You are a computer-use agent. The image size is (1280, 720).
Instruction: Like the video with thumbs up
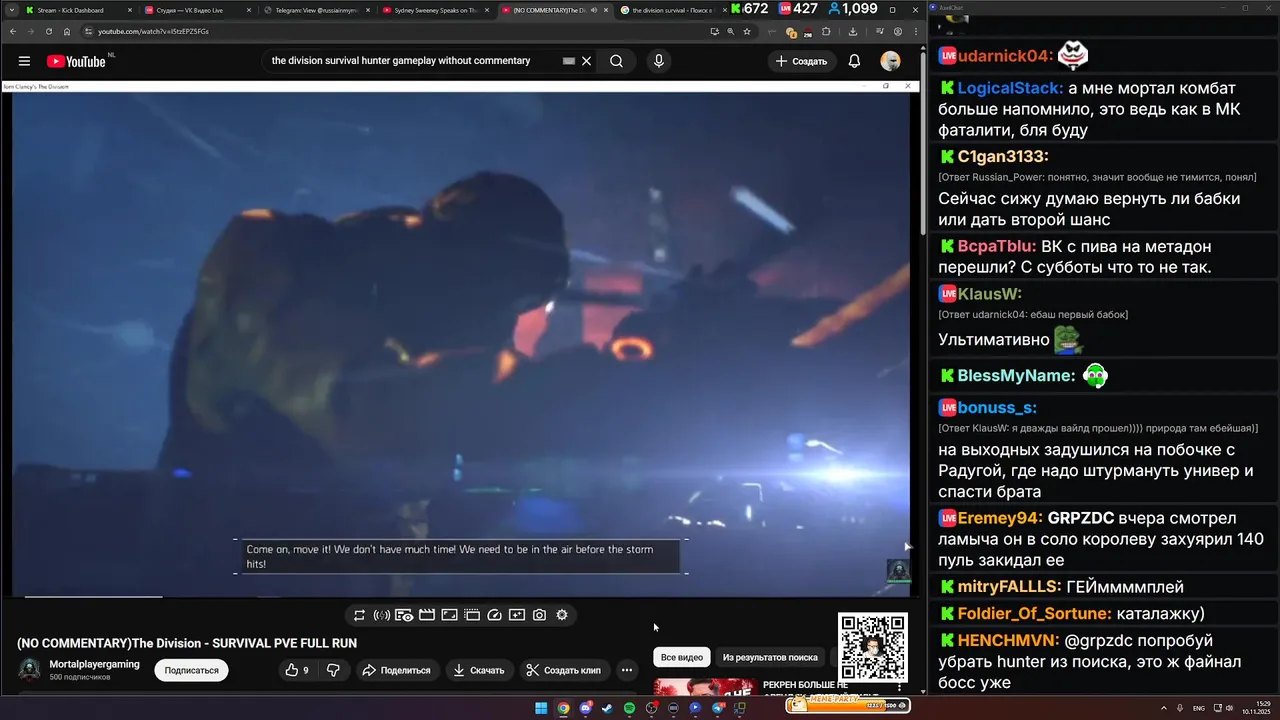pyautogui.click(x=296, y=670)
